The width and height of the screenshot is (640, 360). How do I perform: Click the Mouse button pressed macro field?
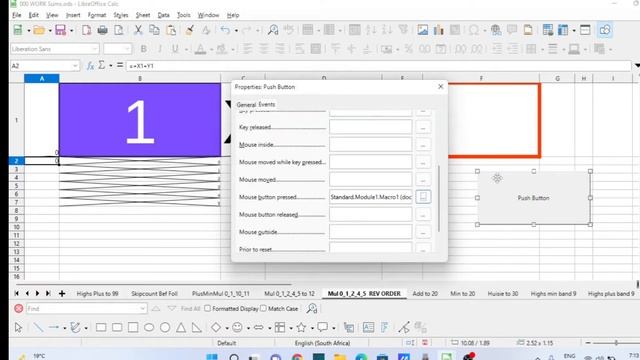click(371, 197)
